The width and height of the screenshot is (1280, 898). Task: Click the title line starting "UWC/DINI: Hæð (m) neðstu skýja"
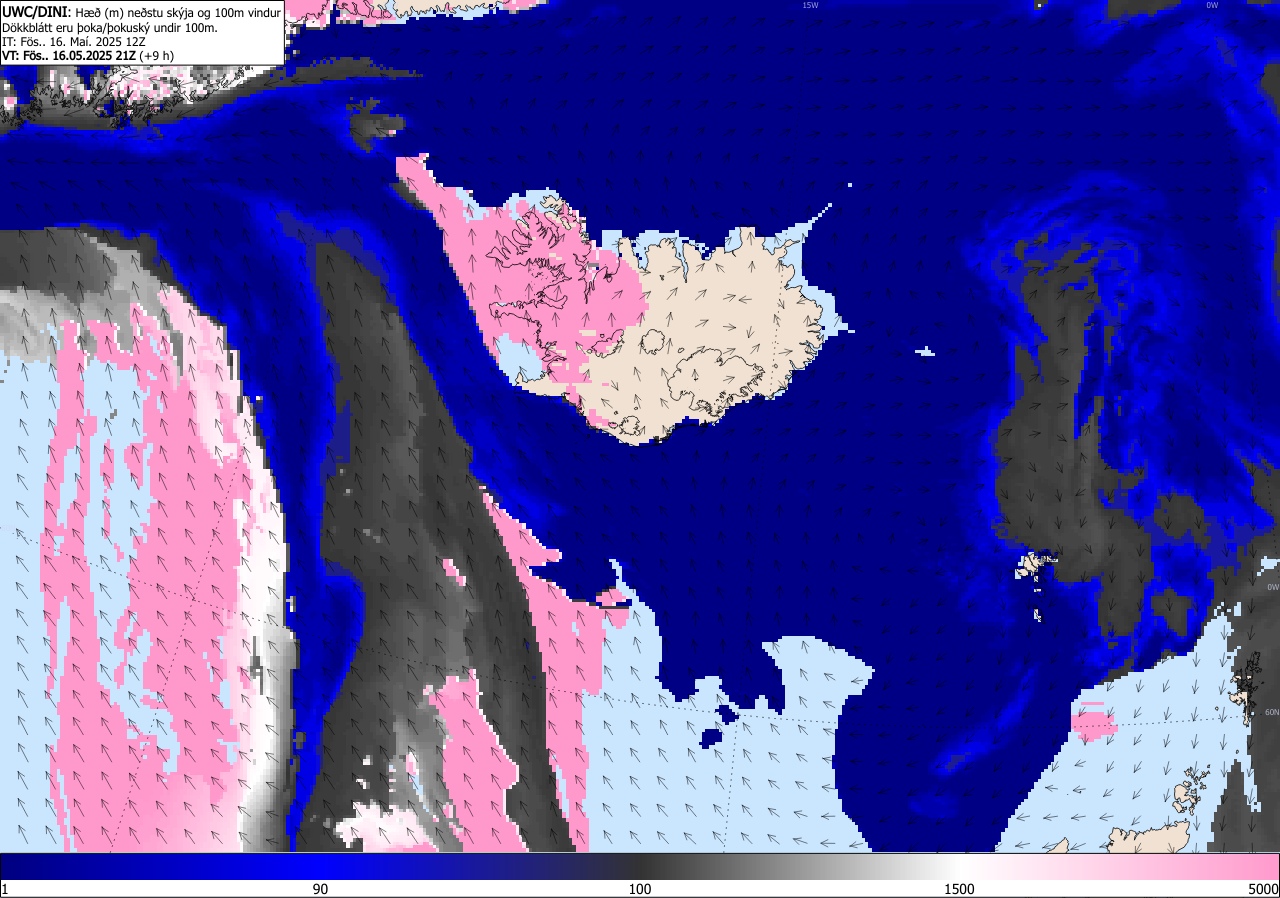pyautogui.click(x=141, y=12)
